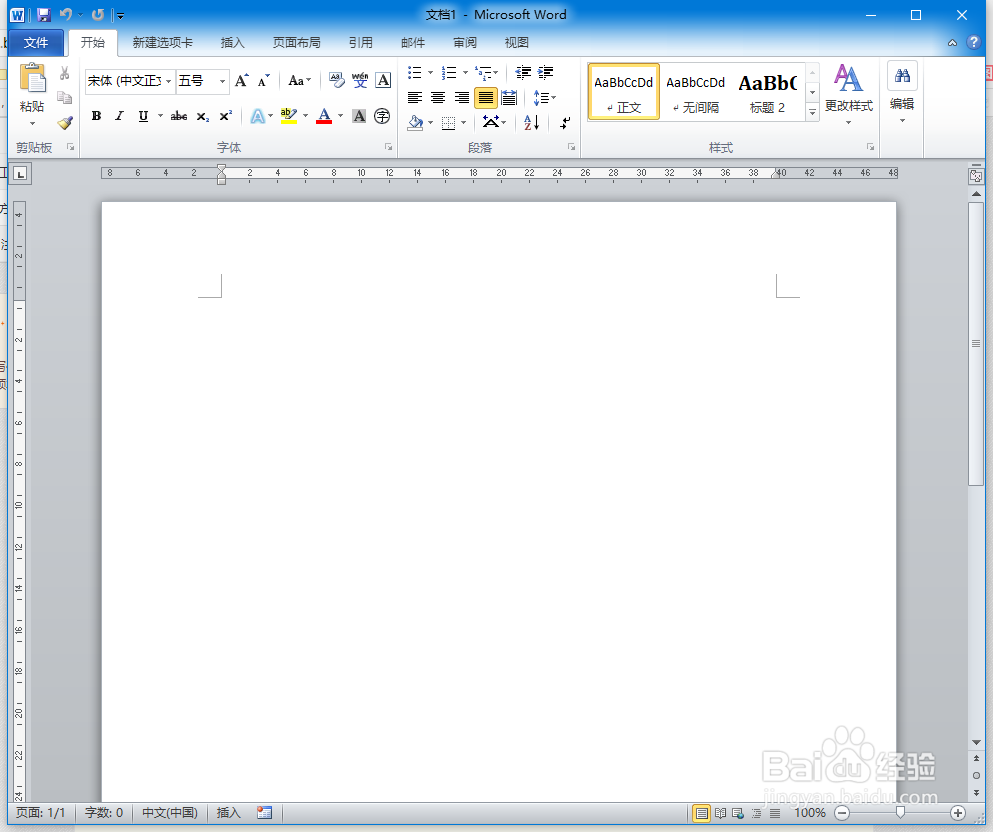
Task: Click the Save icon in quick access toolbar
Action: (44, 15)
